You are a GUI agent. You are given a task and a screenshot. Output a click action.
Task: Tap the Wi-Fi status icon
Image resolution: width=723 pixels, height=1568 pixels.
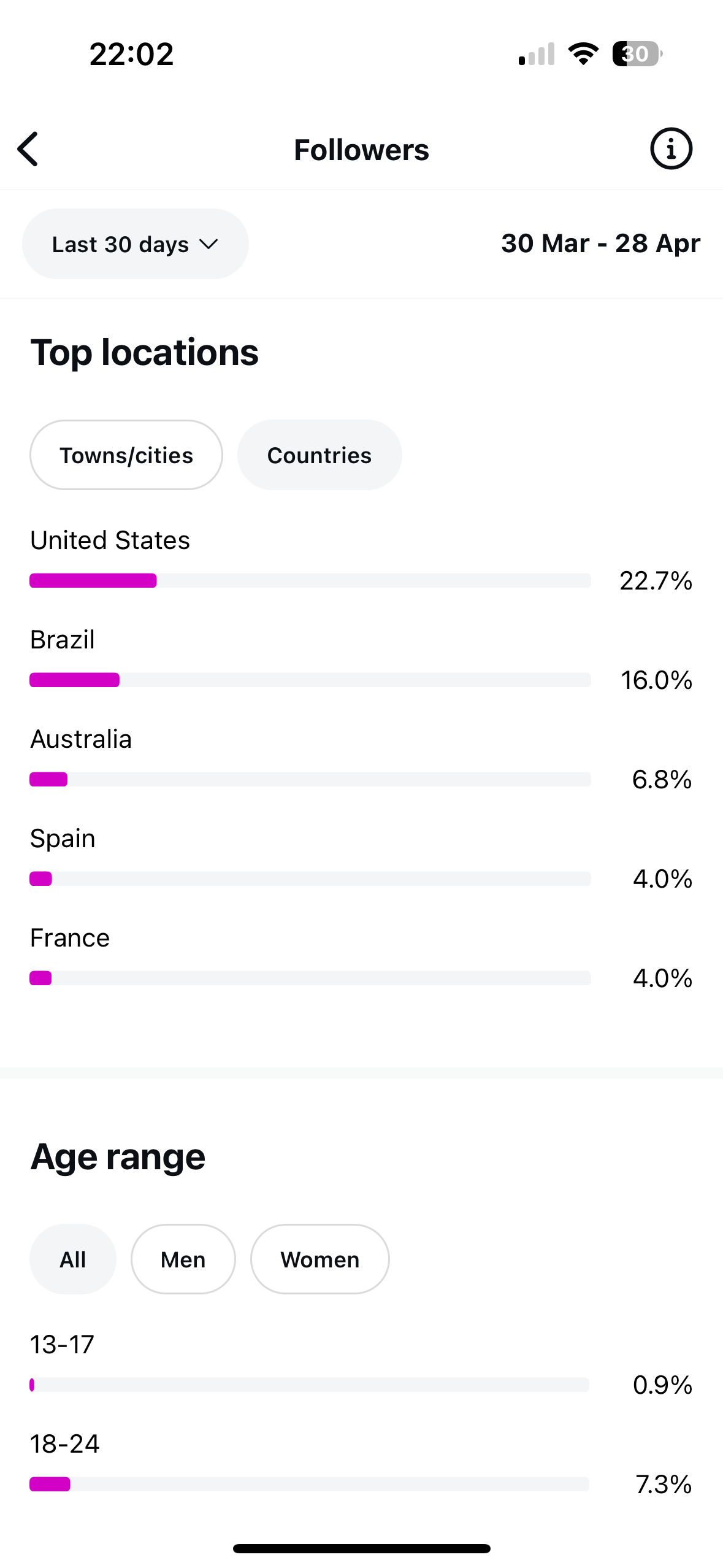tap(583, 54)
